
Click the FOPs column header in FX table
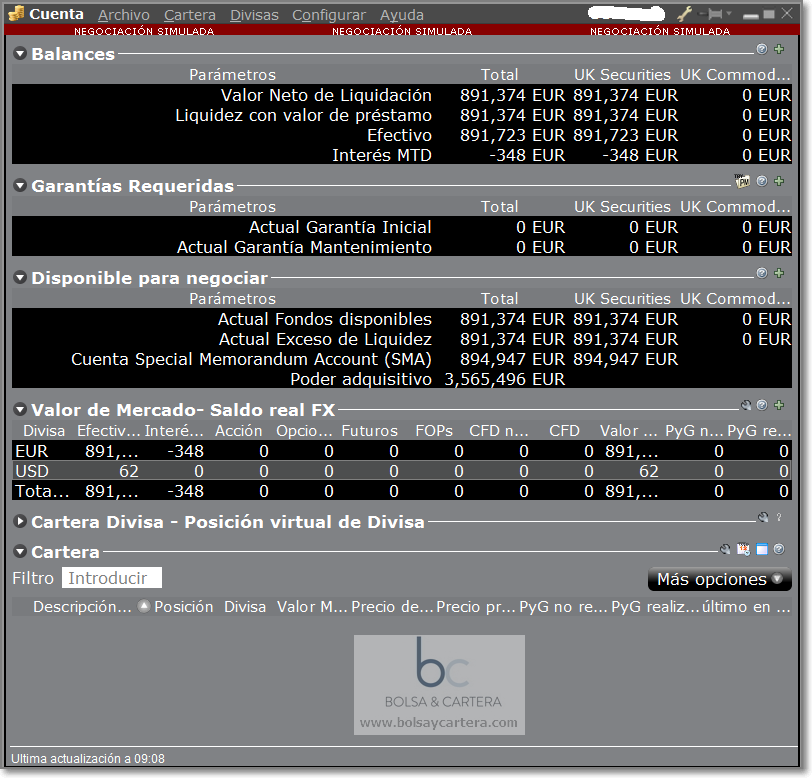pyautogui.click(x=434, y=430)
